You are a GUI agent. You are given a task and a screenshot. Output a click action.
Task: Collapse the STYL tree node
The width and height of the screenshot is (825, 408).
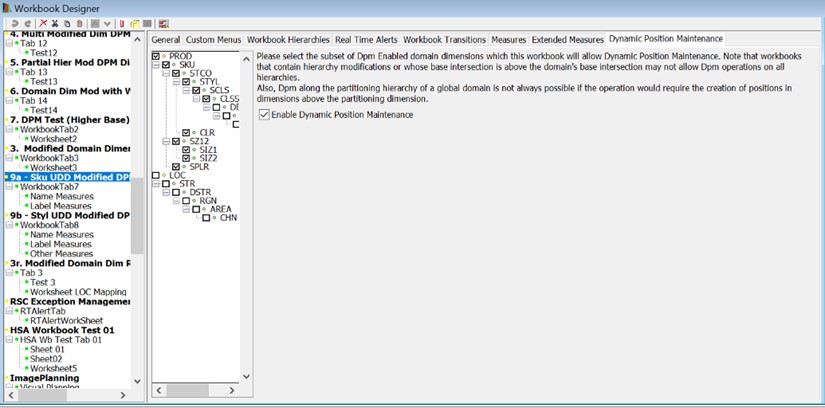click(176, 82)
